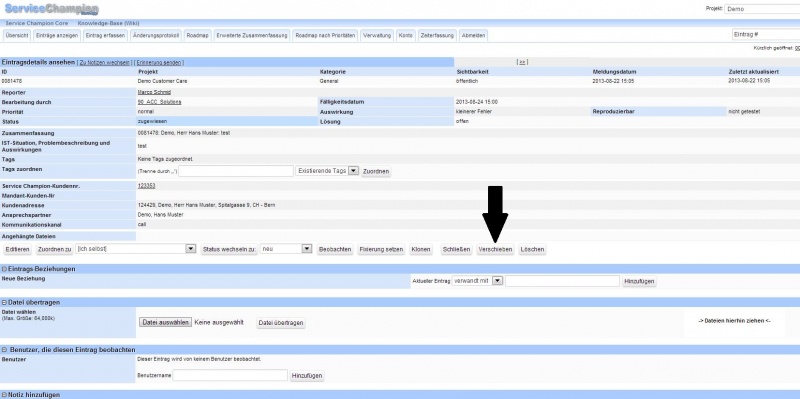Open reporter Marco Schmid link
Screen dimensions: 800x399
coord(154,92)
